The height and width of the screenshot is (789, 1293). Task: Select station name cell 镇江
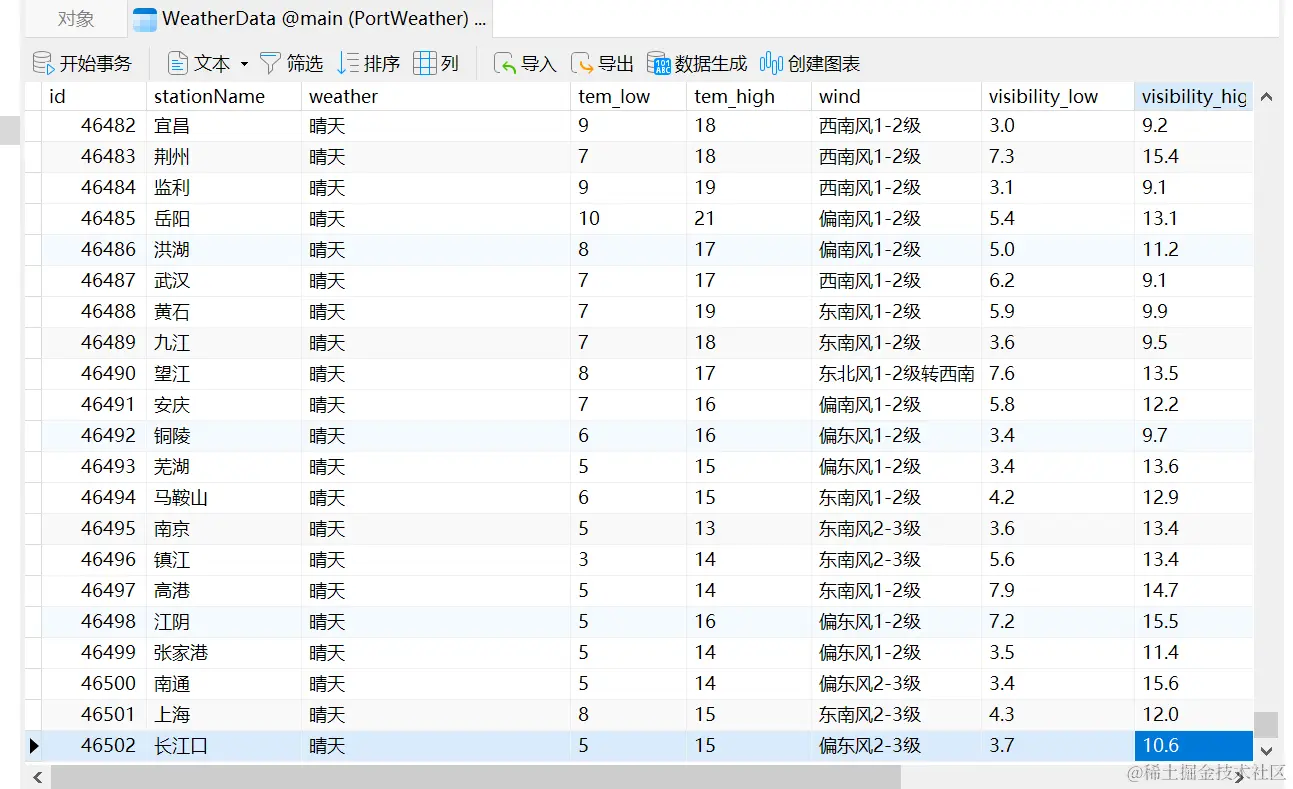coord(224,559)
